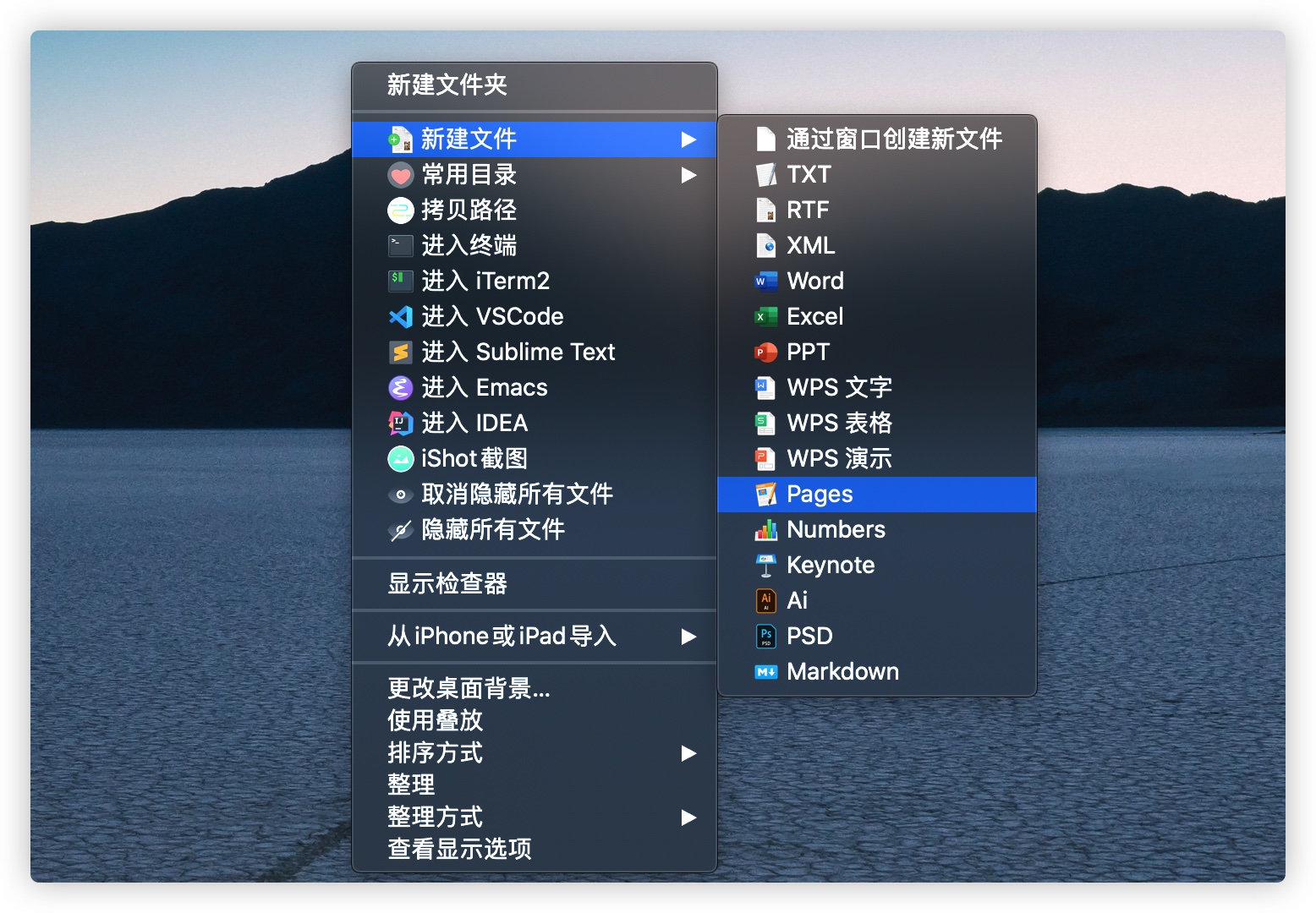Choose 进入 iTerm2 label text

tap(485, 282)
